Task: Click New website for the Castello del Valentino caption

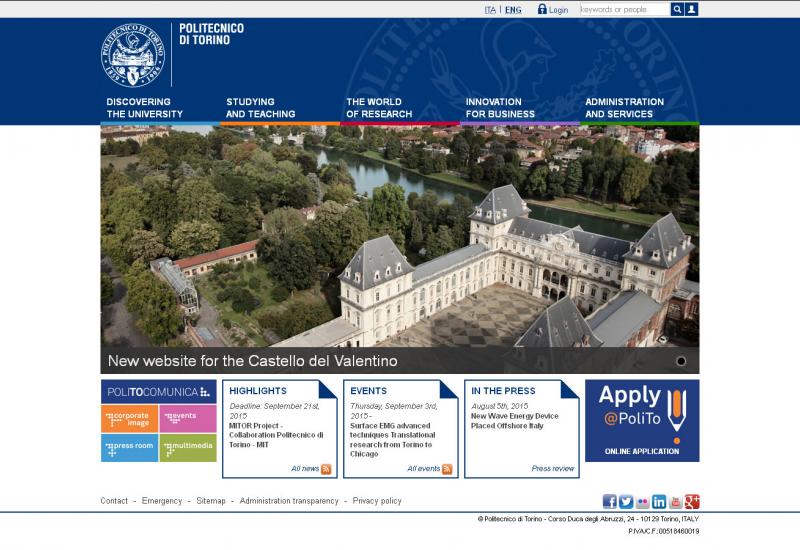Action: click(x=253, y=361)
